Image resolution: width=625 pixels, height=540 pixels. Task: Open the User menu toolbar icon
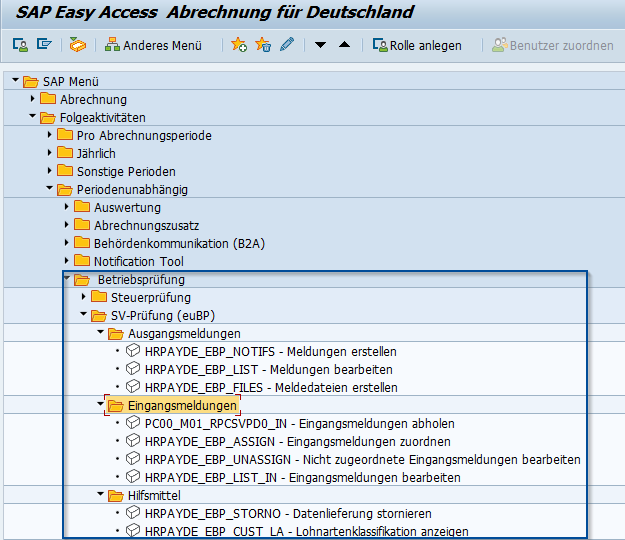[20, 45]
